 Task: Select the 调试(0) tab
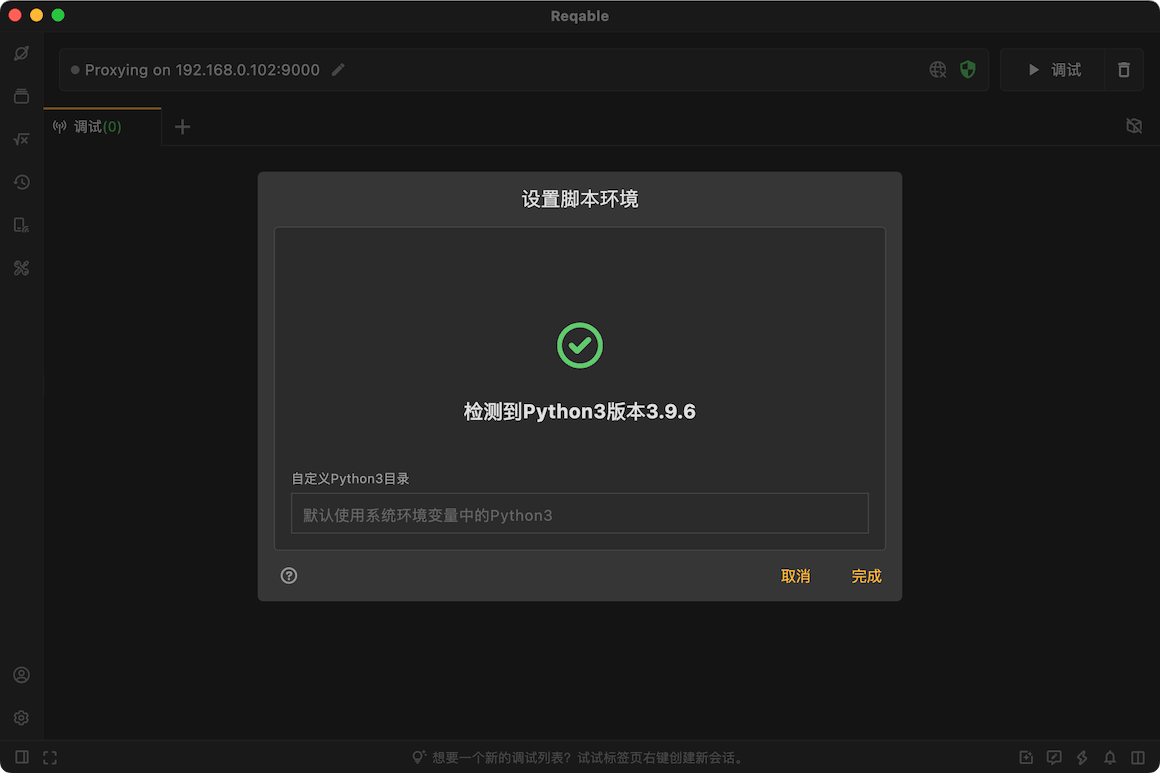(x=103, y=126)
